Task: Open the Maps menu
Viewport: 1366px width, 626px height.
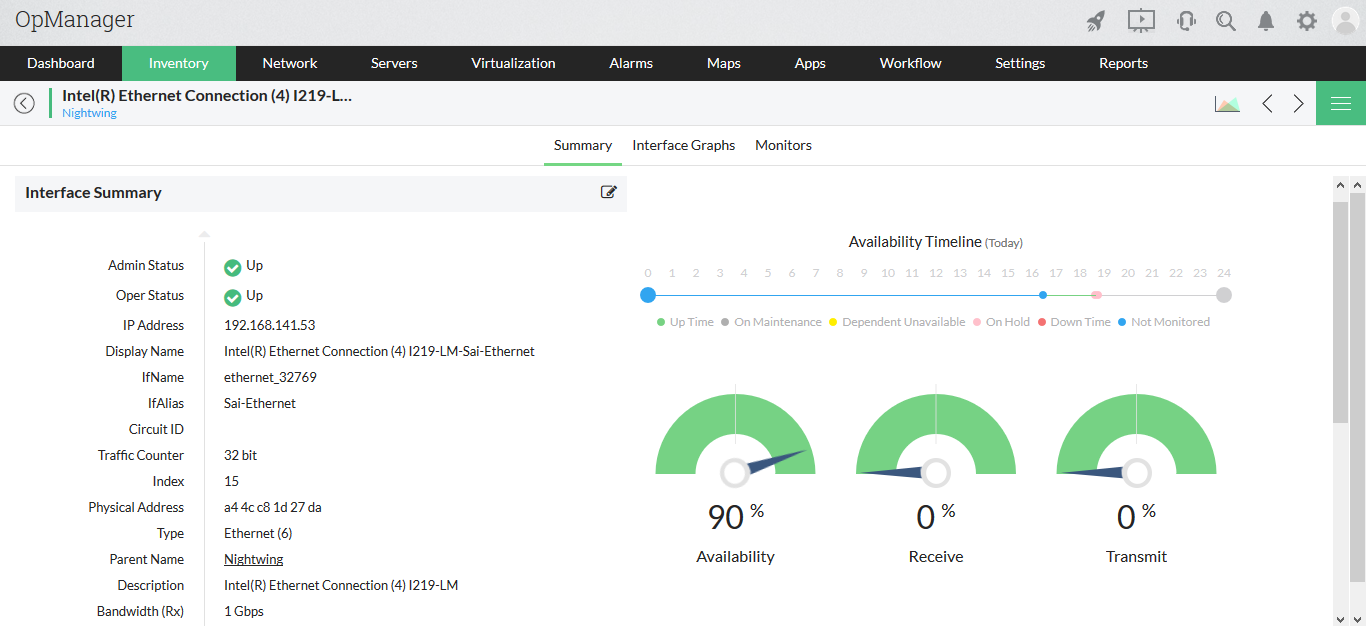Action: [x=724, y=63]
